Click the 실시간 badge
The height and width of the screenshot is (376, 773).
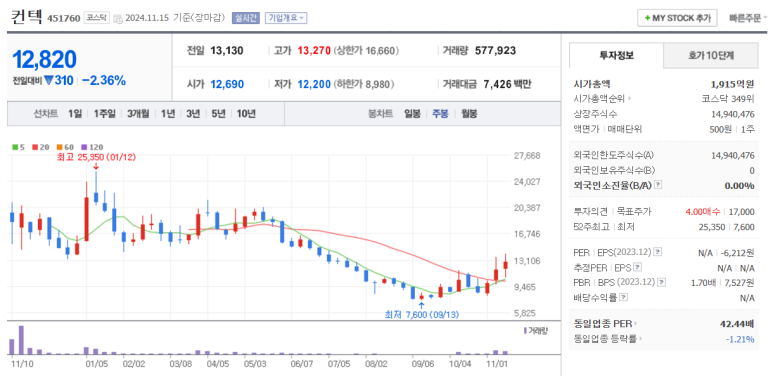[245, 18]
